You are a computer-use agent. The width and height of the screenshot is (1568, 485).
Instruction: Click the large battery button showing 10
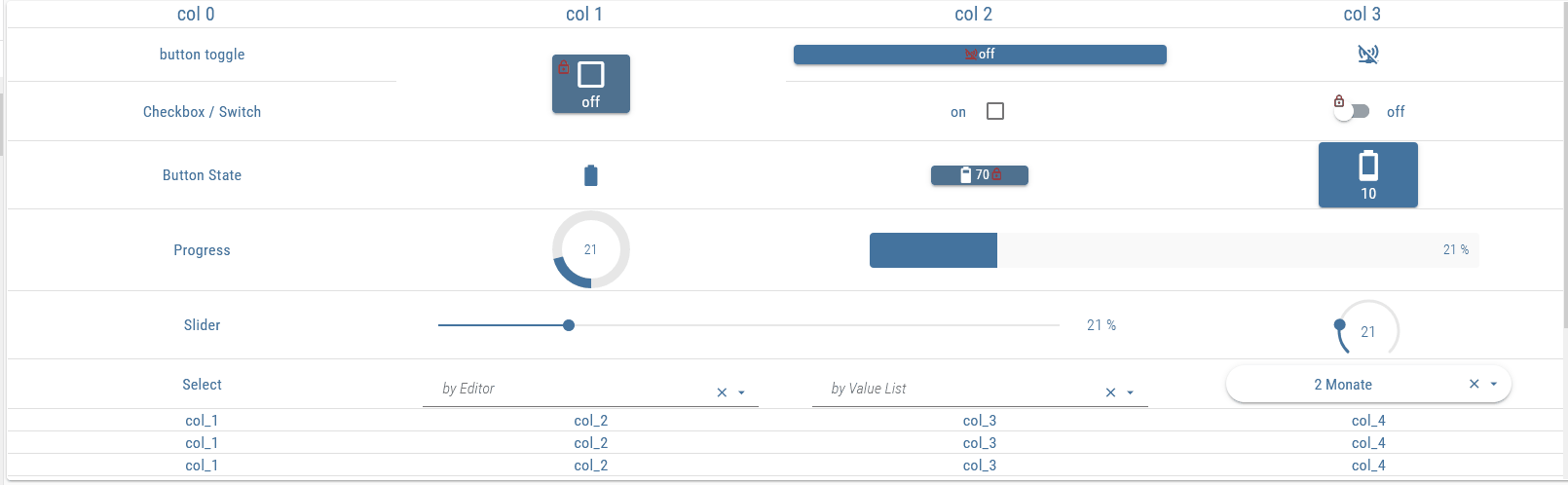click(x=1368, y=175)
